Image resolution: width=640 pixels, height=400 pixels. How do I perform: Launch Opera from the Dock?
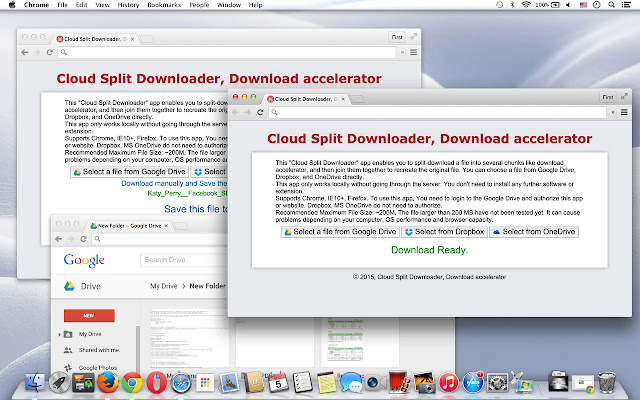coord(156,382)
